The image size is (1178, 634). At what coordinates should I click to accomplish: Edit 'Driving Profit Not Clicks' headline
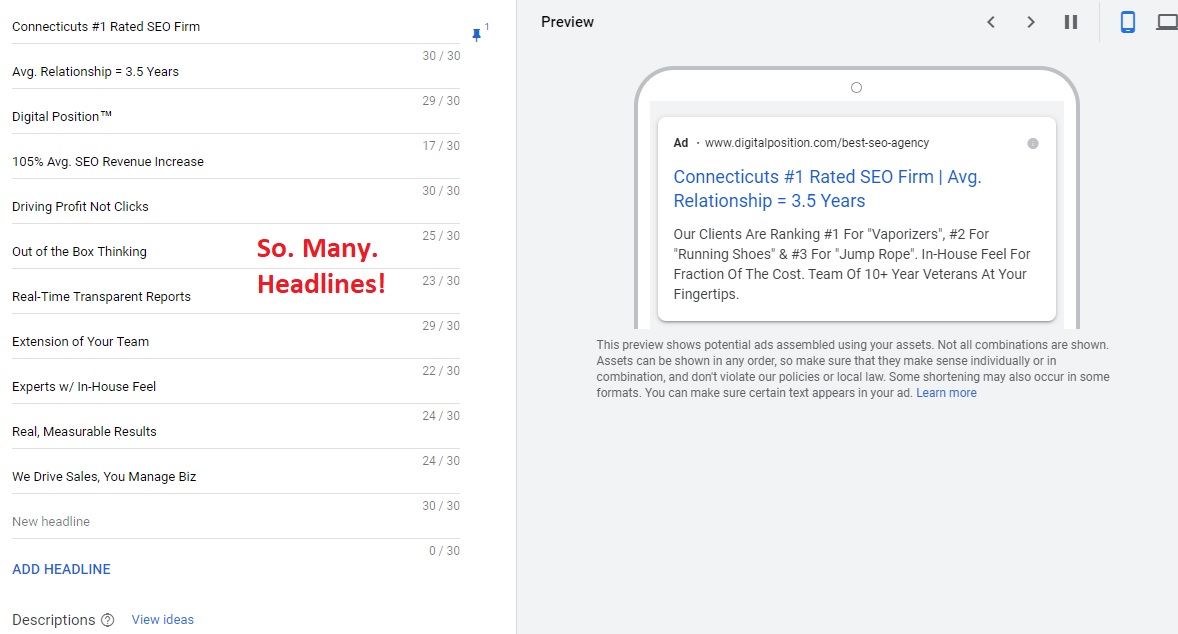[x=236, y=207]
